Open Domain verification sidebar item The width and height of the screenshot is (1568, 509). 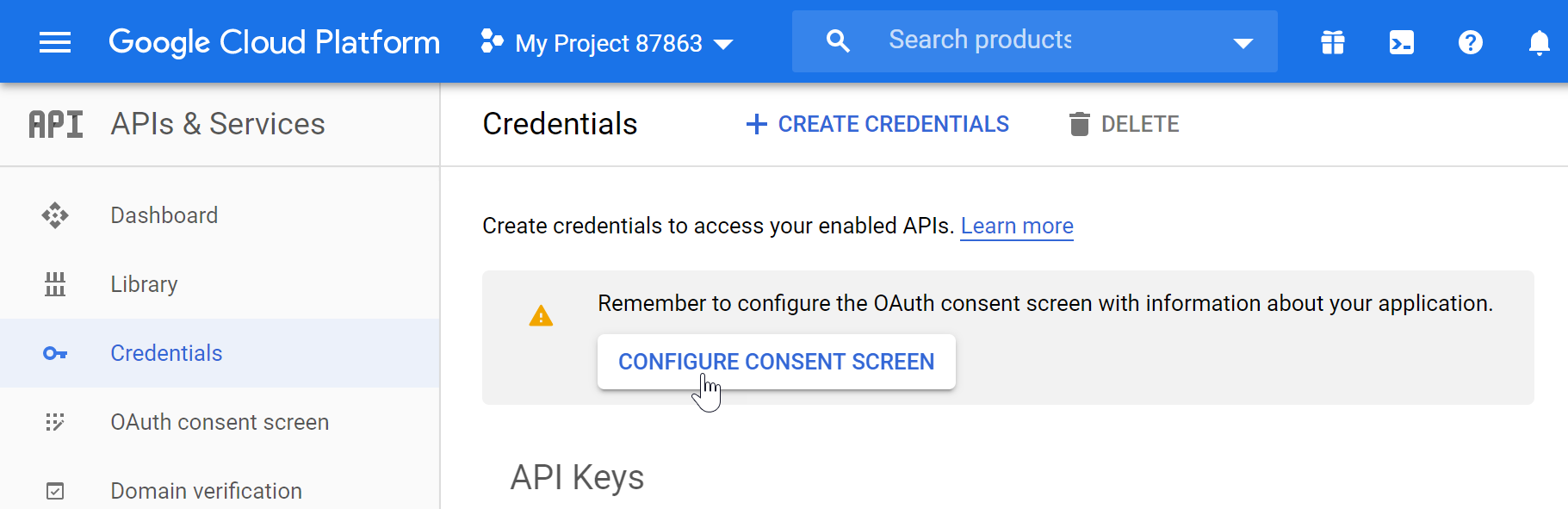[x=220, y=489]
